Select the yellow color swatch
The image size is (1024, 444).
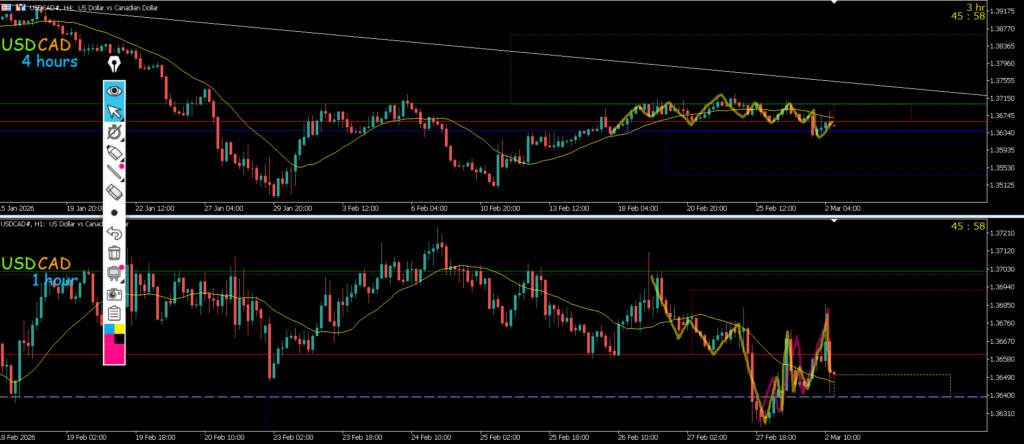(120, 328)
